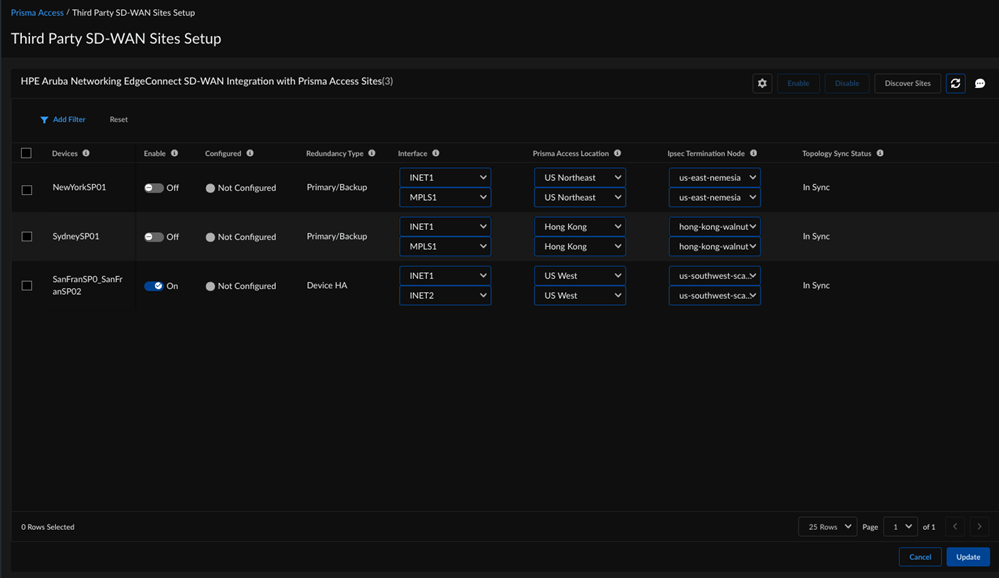Open the table settings gear icon
Viewport: 1000px width, 578px height.
click(x=762, y=83)
